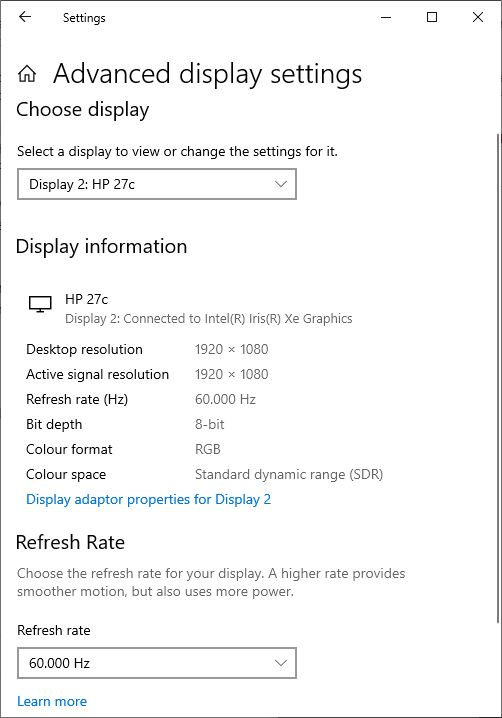Open Display adaptor properties for Display 2
Image resolution: width=502 pixels, height=718 pixels.
(148, 499)
